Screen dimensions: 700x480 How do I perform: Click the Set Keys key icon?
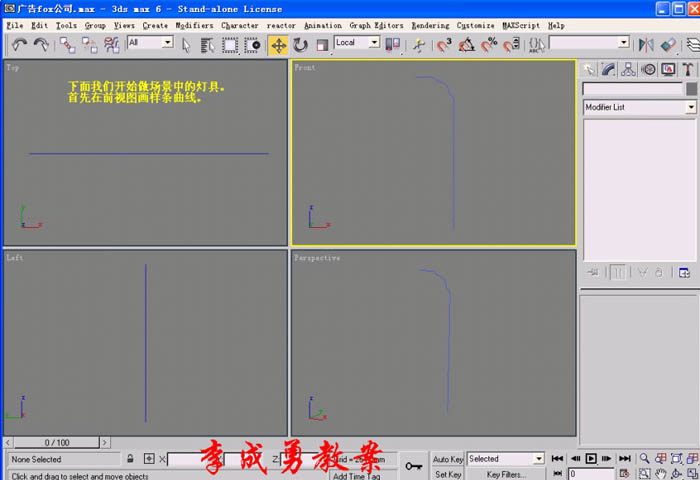(x=413, y=466)
